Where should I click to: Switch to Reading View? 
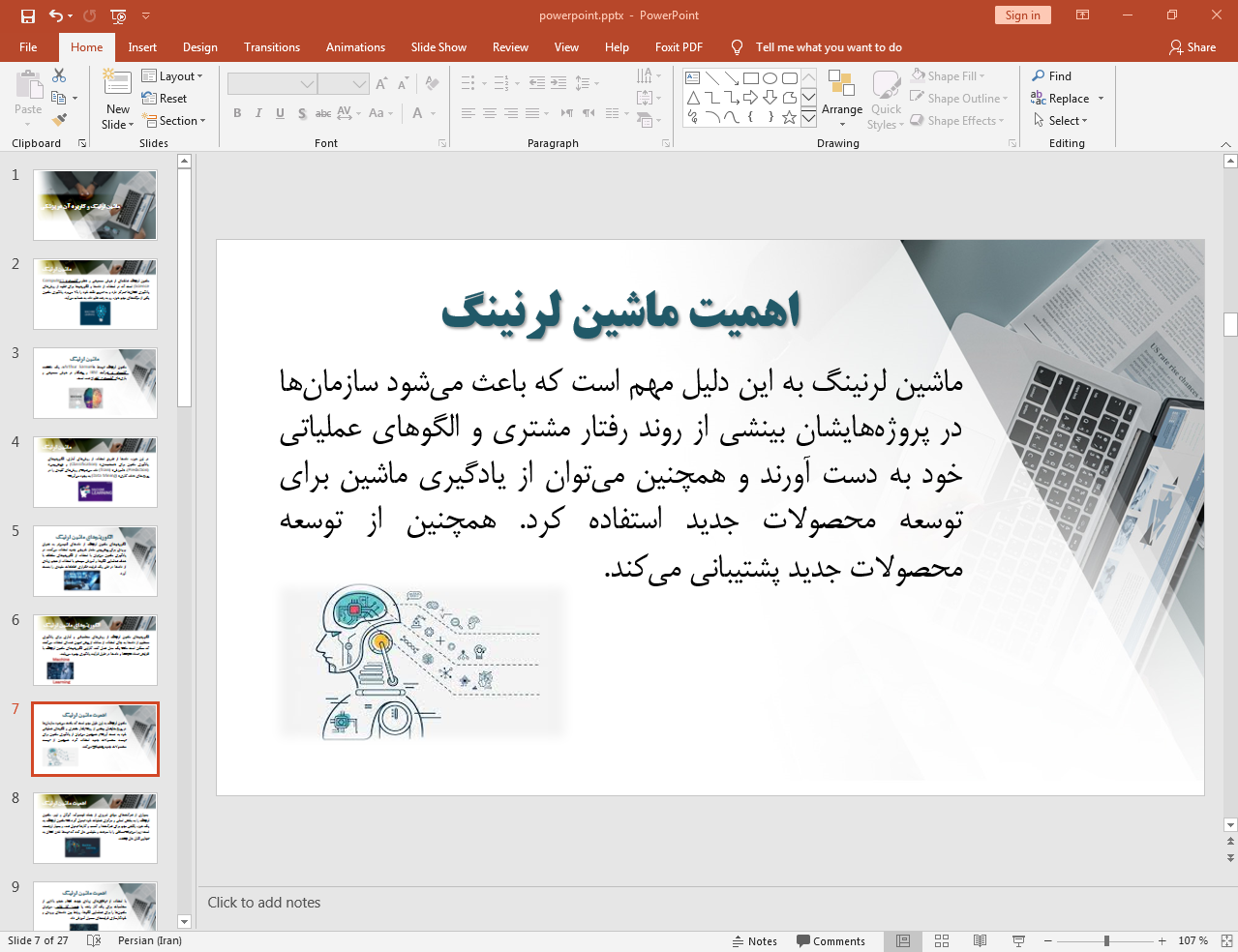(x=980, y=940)
